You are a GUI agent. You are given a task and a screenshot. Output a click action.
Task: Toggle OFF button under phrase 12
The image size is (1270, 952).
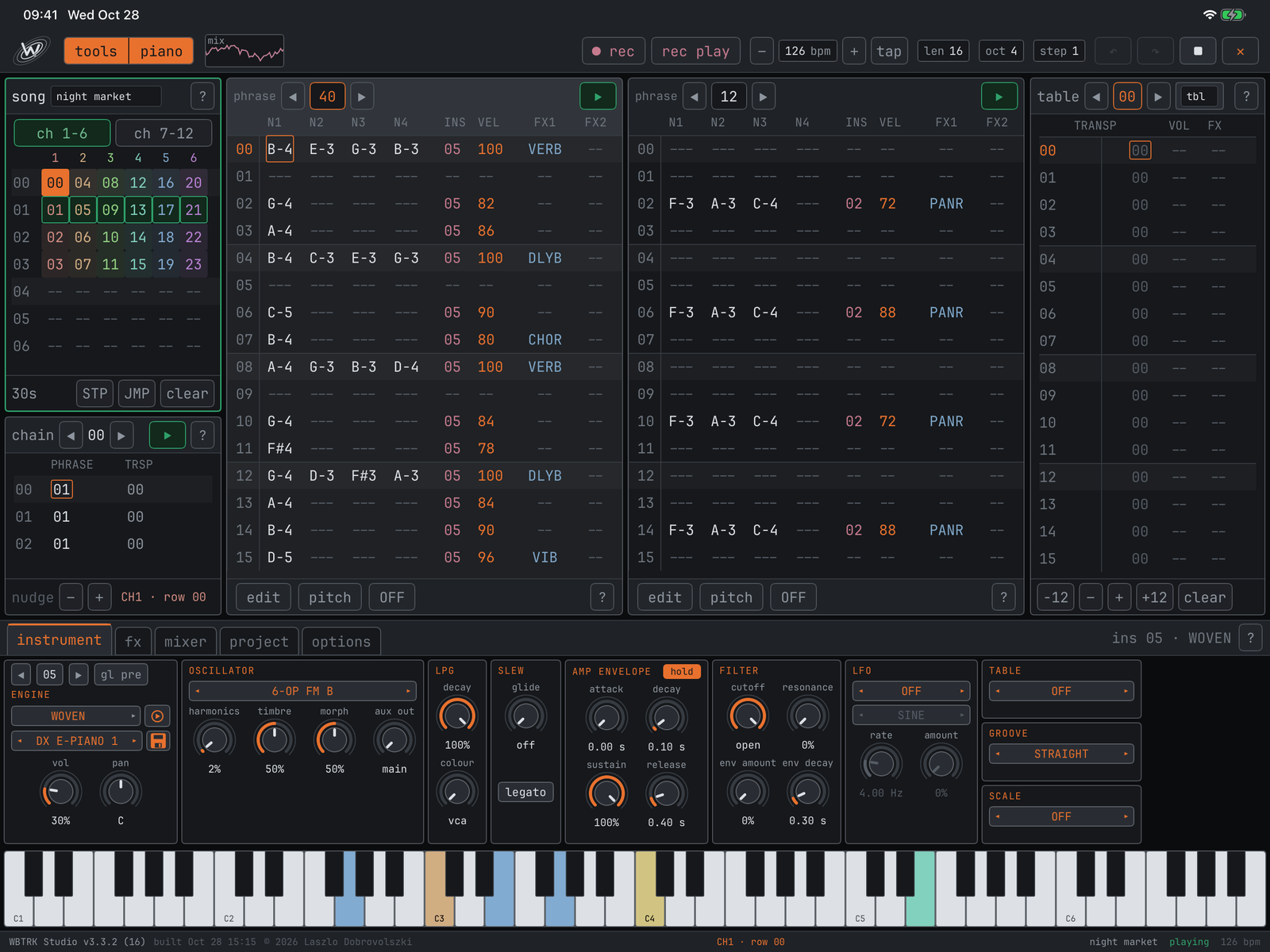[793, 597]
